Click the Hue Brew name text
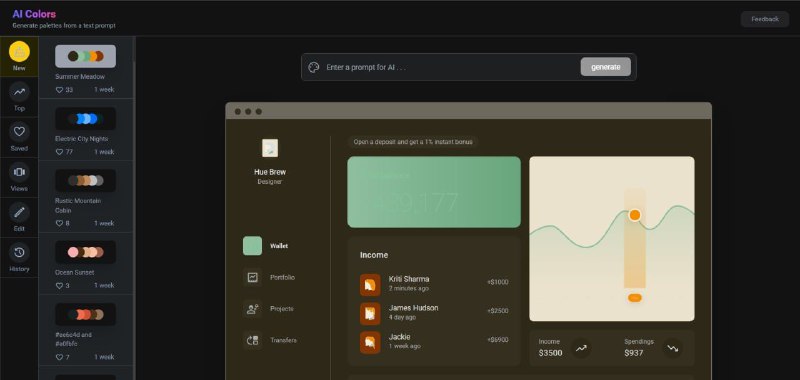 point(270,172)
